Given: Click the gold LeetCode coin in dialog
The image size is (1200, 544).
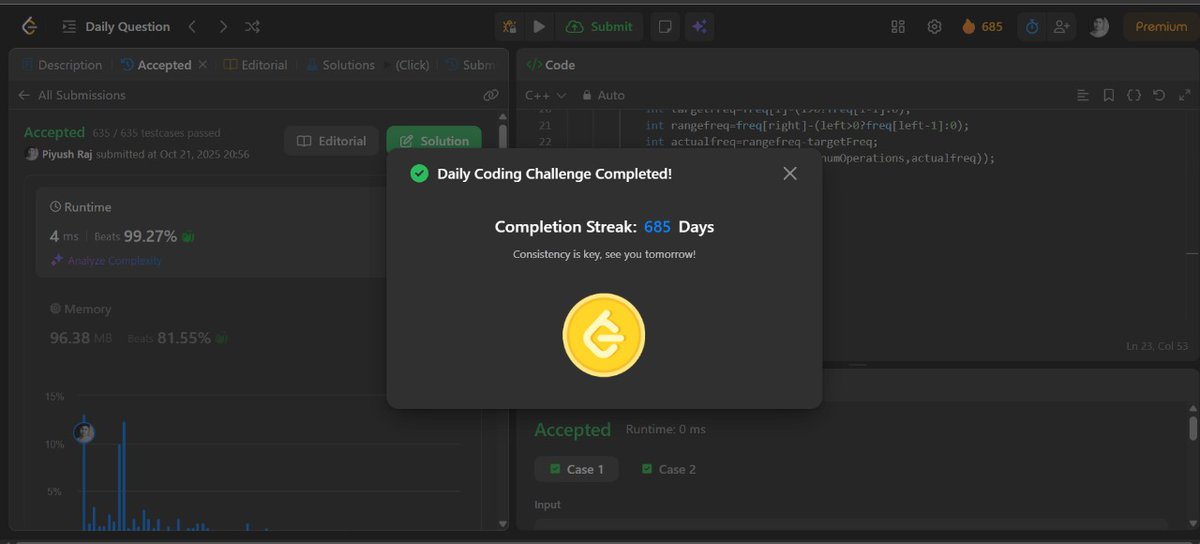Looking at the screenshot, I should (604, 335).
